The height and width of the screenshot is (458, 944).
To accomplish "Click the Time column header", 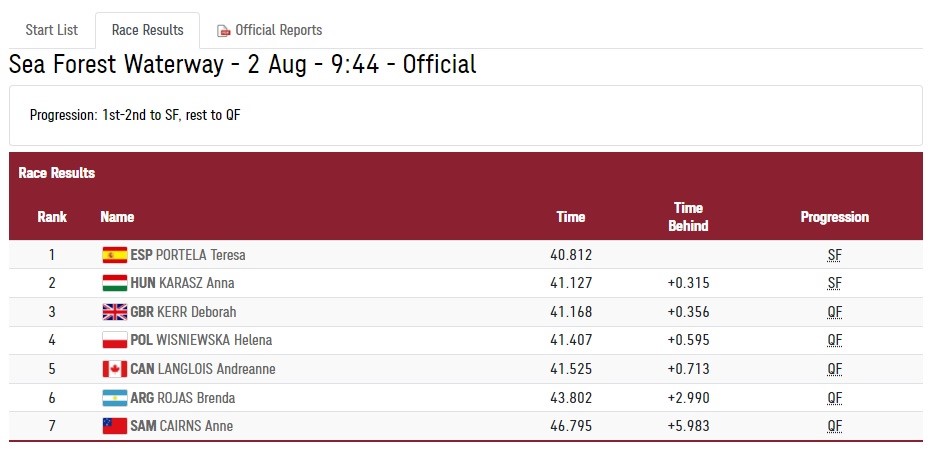I will [571, 217].
